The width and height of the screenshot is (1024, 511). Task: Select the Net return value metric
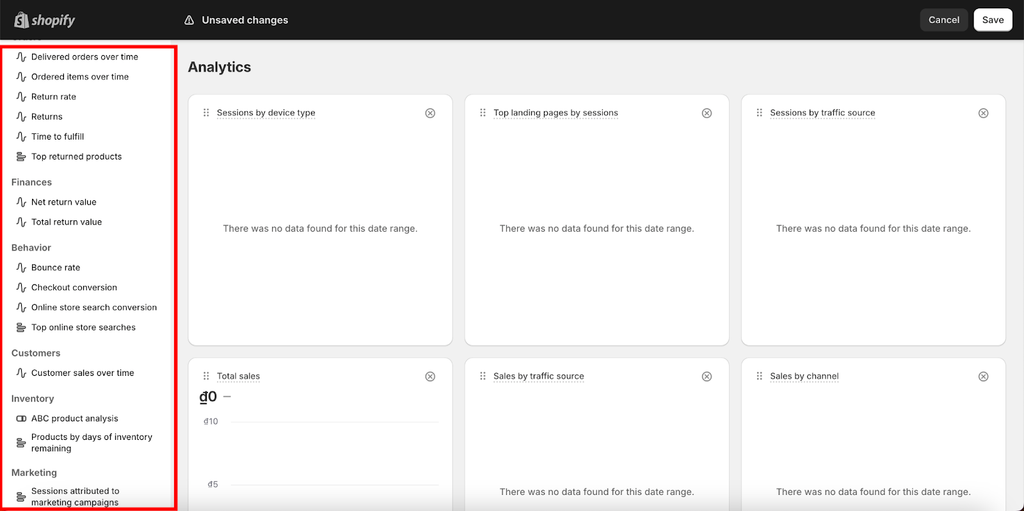pyautogui.click(x=64, y=203)
